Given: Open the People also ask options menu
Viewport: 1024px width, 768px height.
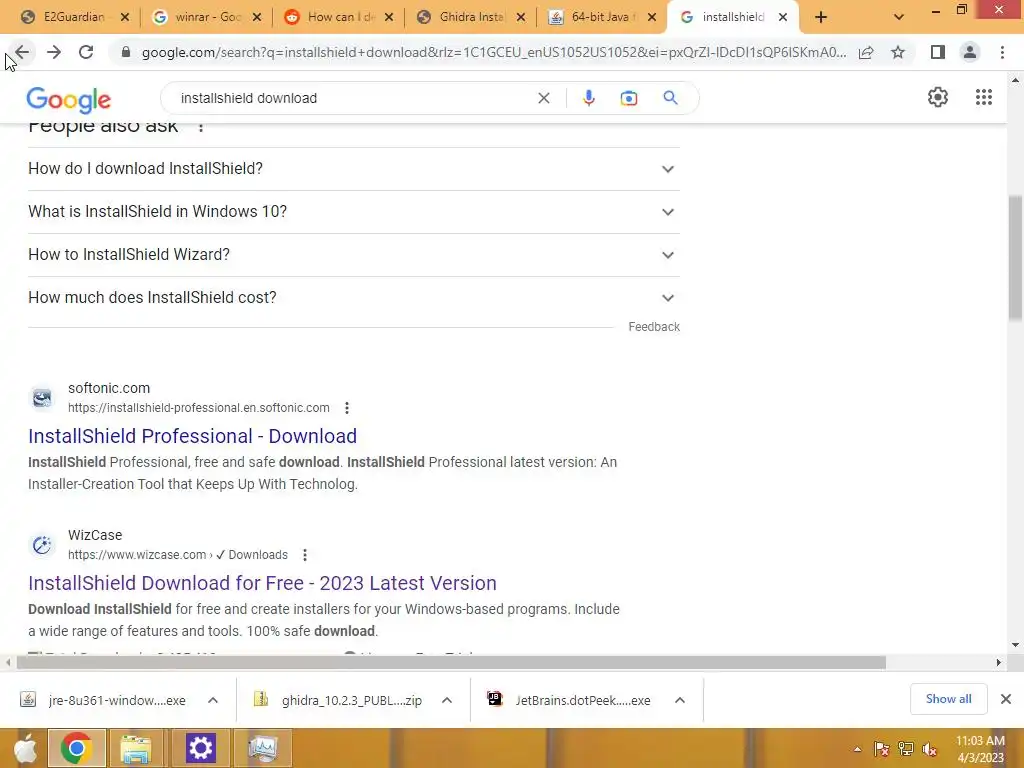Looking at the screenshot, I should coord(201,127).
